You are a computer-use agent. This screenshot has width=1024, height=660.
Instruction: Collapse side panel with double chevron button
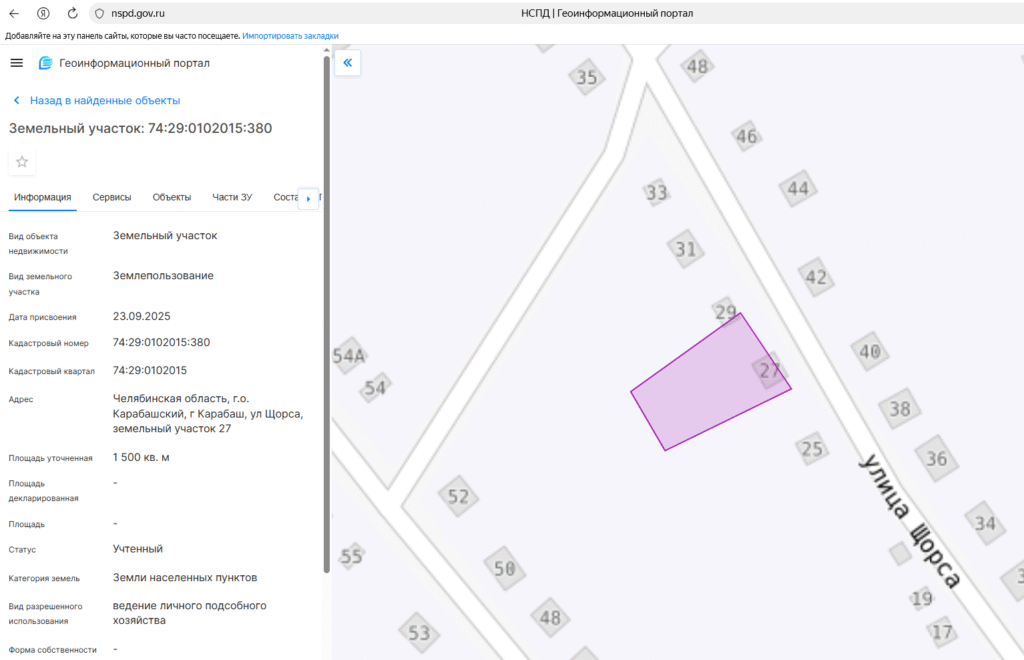point(347,63)
